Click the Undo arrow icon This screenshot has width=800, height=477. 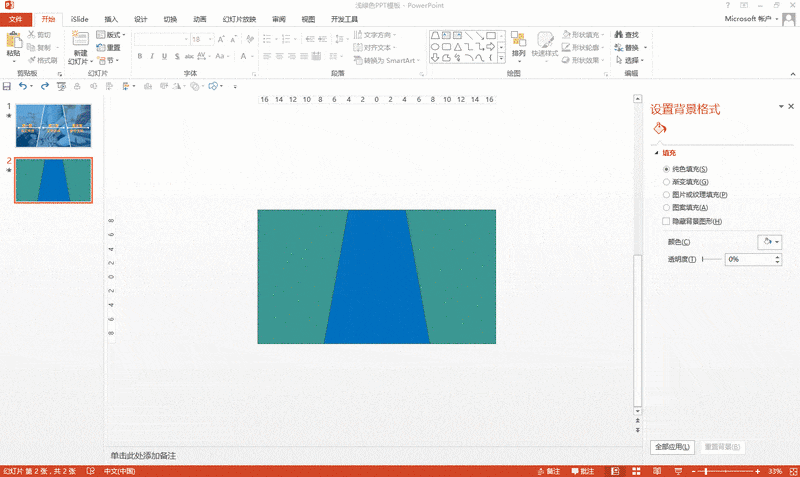[24, 86]
